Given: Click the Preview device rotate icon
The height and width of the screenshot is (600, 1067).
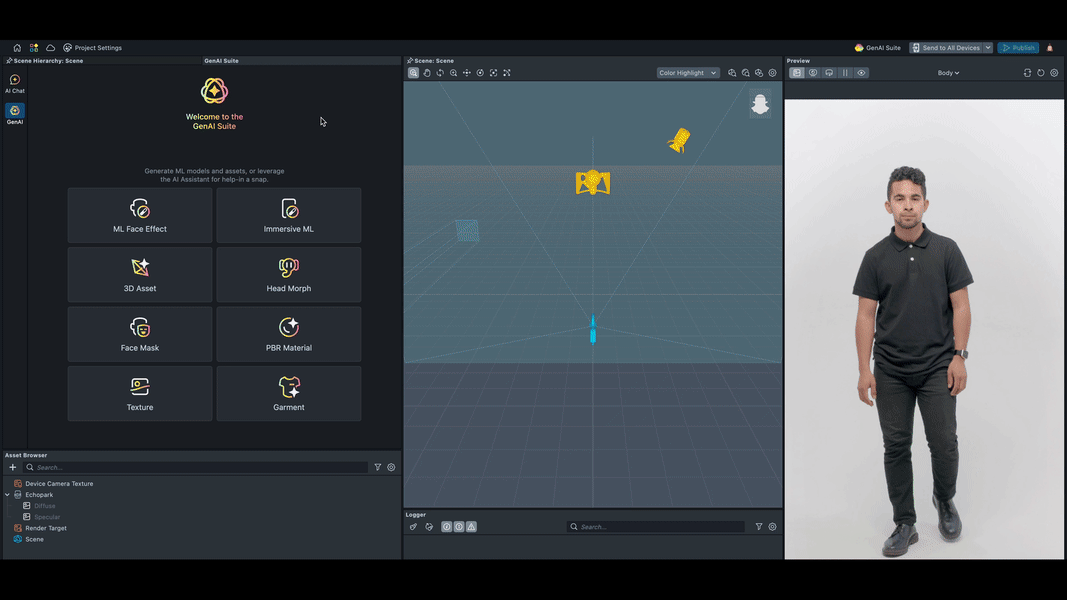Looking at the screenshot, I should point(1028,73).
